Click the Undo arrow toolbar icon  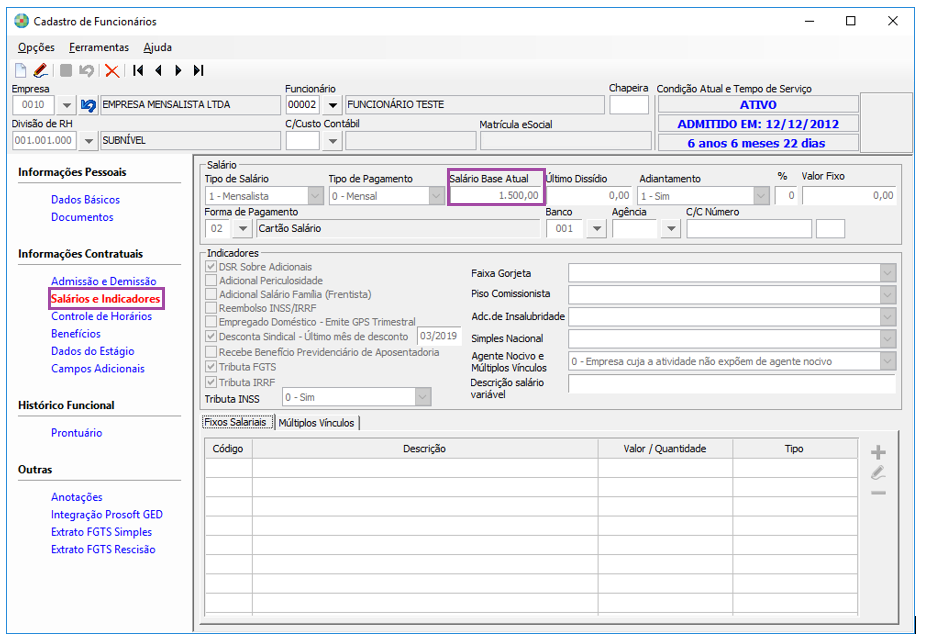[86, 70]
